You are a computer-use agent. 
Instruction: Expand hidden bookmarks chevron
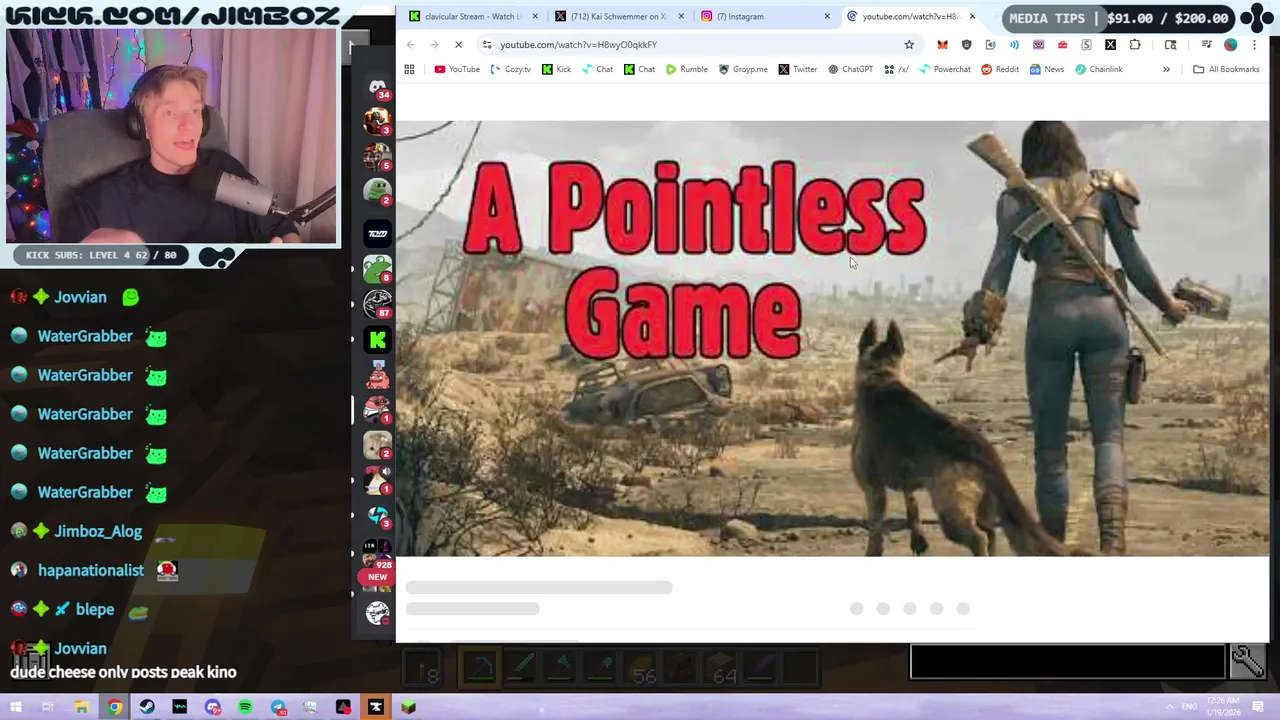(x=1166, y=69)
